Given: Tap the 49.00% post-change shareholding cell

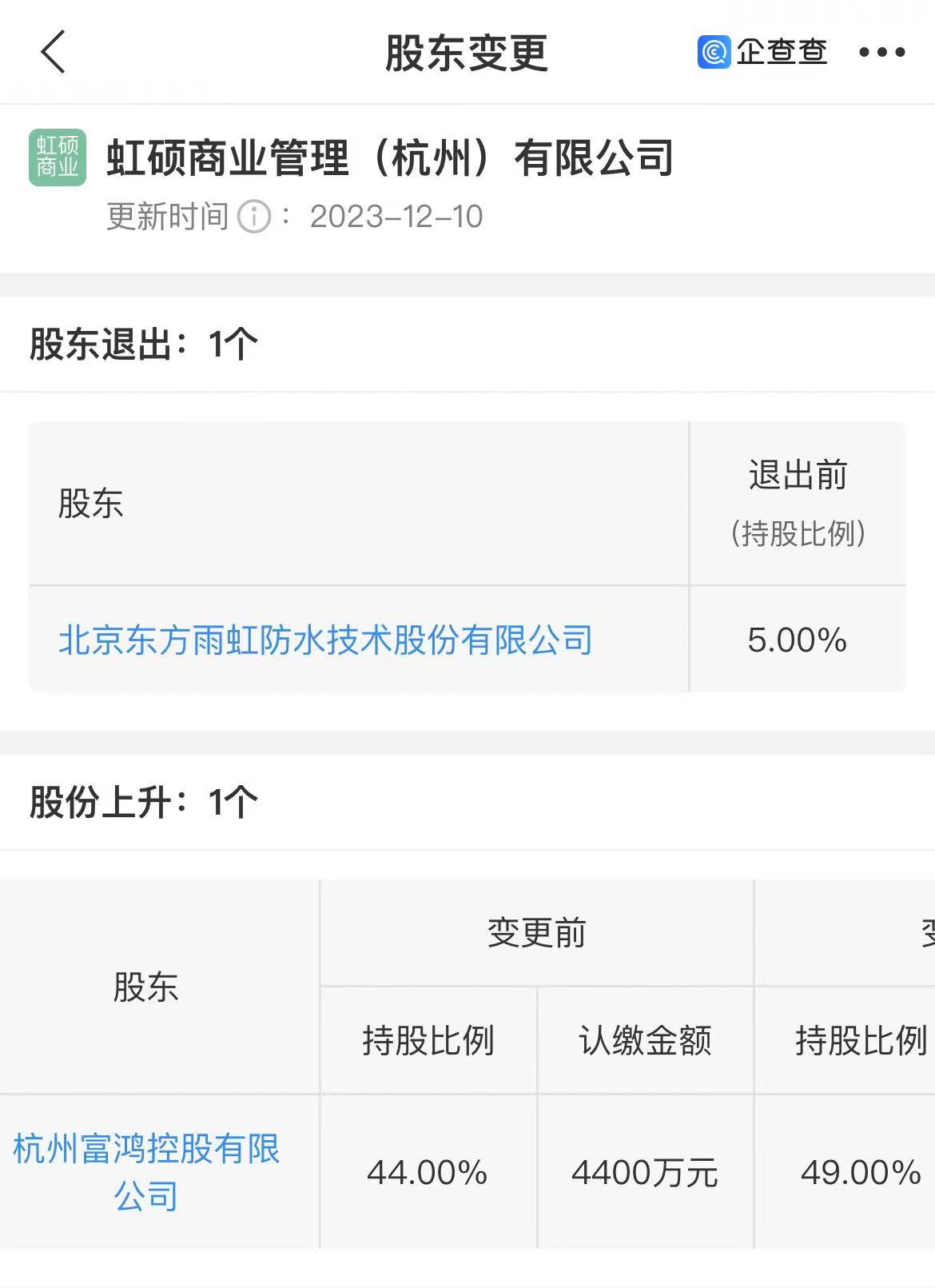Looking at the screenshot, I should pos(861,1172).
